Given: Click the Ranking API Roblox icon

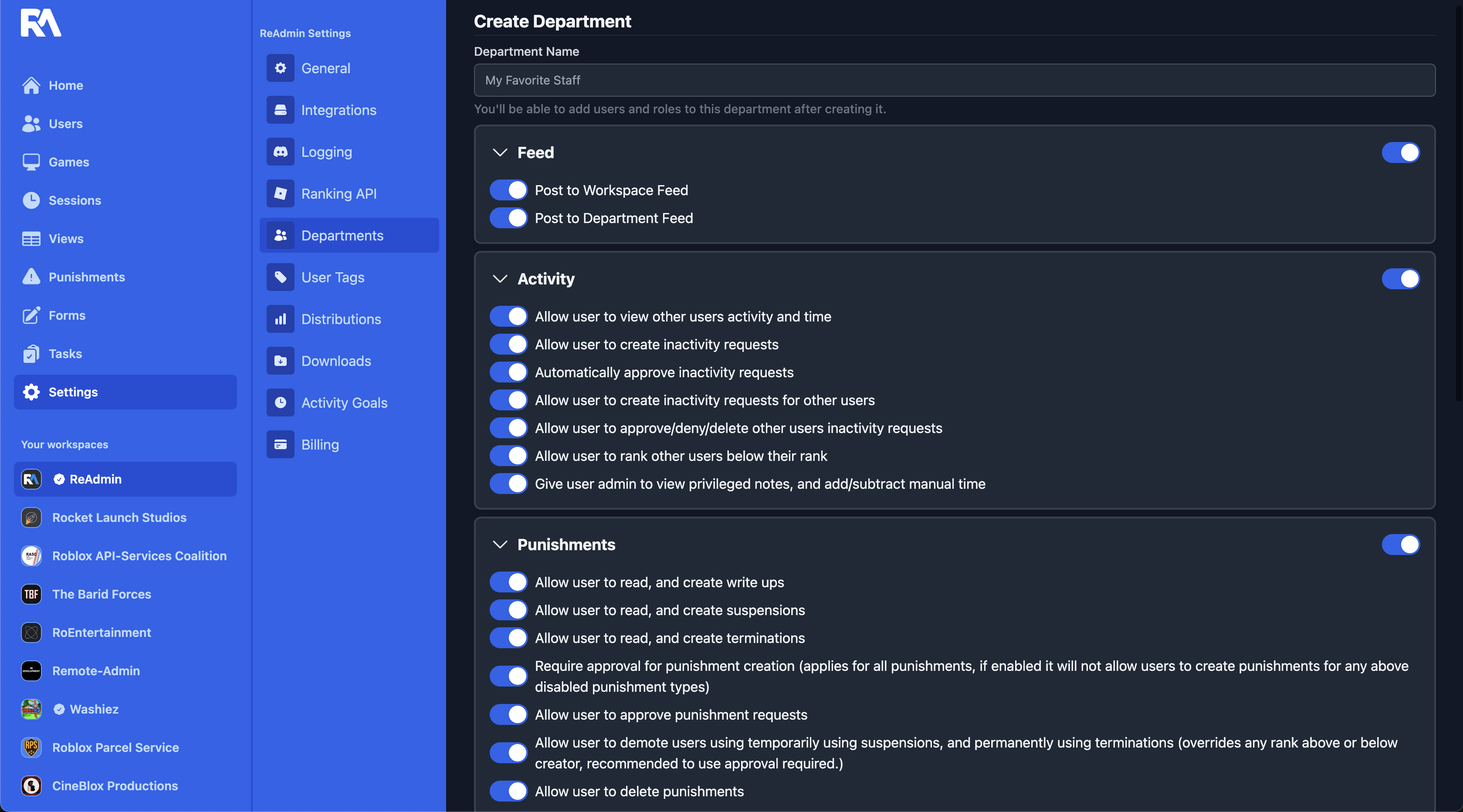Looking at the screenshot, I should tap(280, 193).
